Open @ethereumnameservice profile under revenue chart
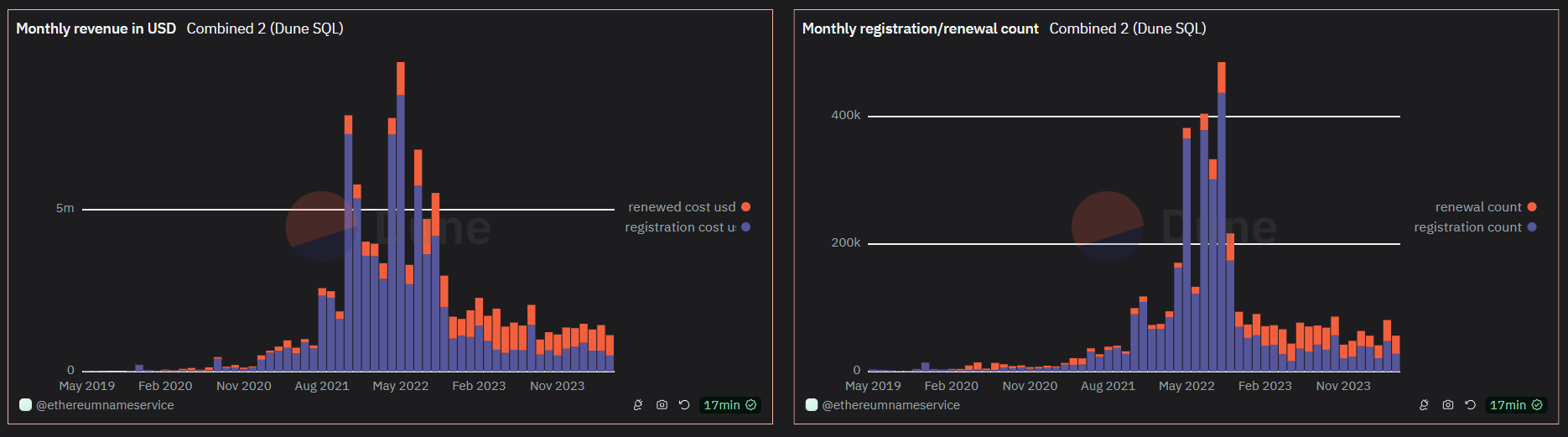 105,405
